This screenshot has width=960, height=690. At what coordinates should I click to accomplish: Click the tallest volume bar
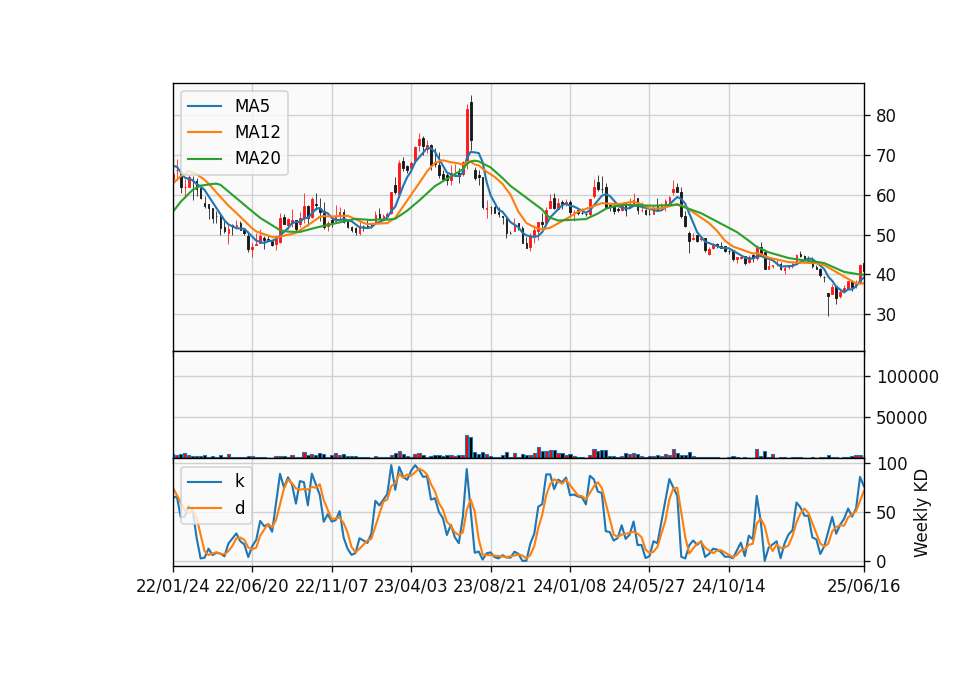click(467, 446)
